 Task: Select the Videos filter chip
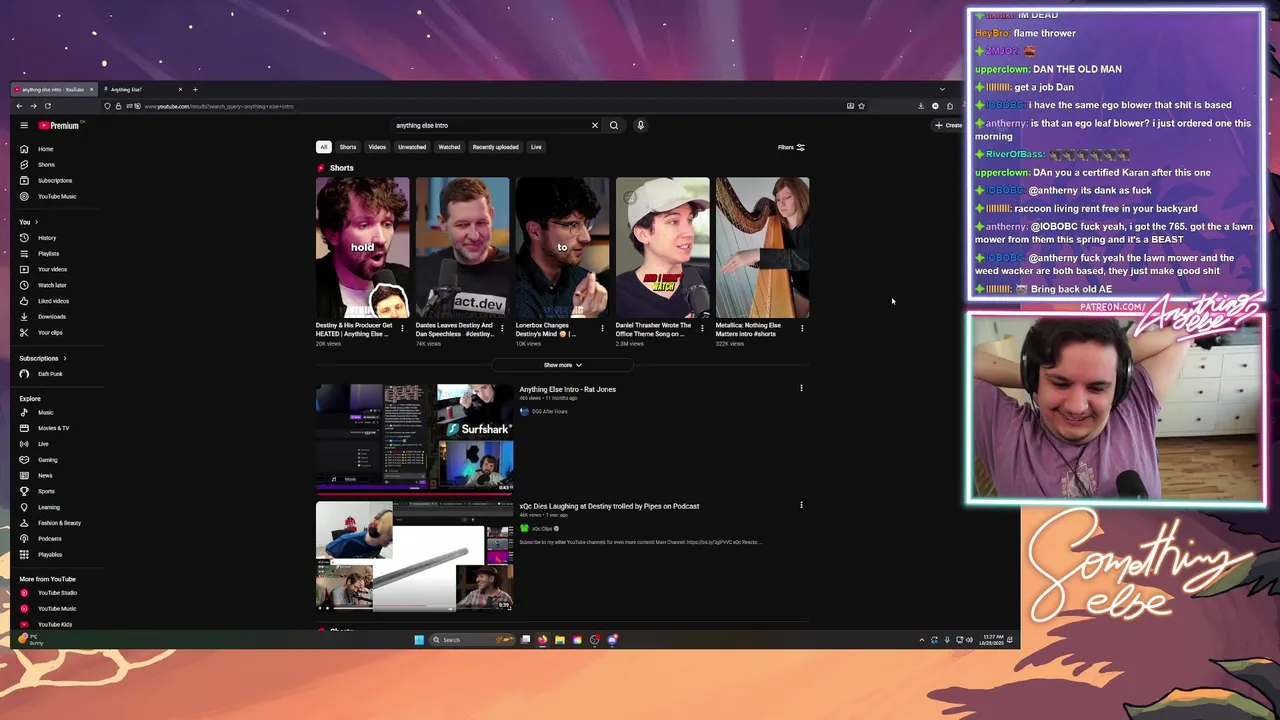tap(377, 147)
